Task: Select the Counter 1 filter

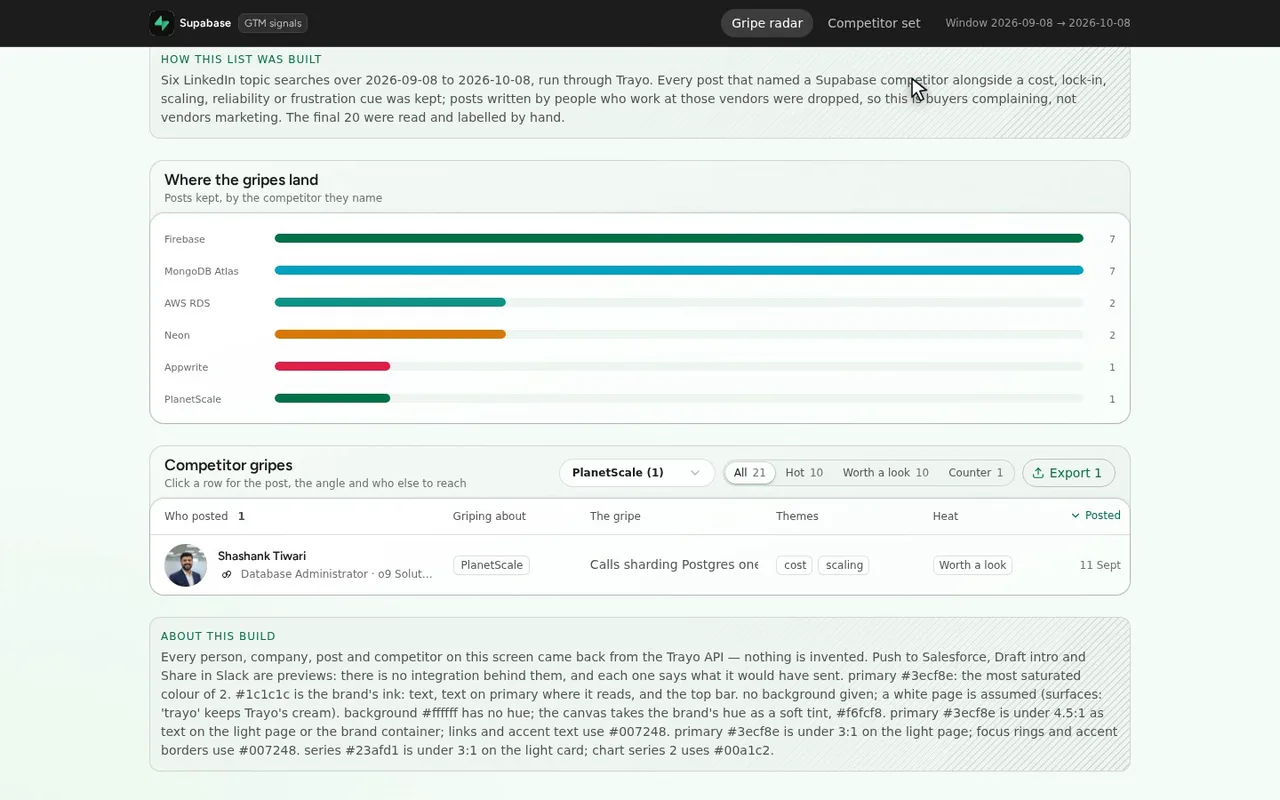Action: [x=975, y=473]
